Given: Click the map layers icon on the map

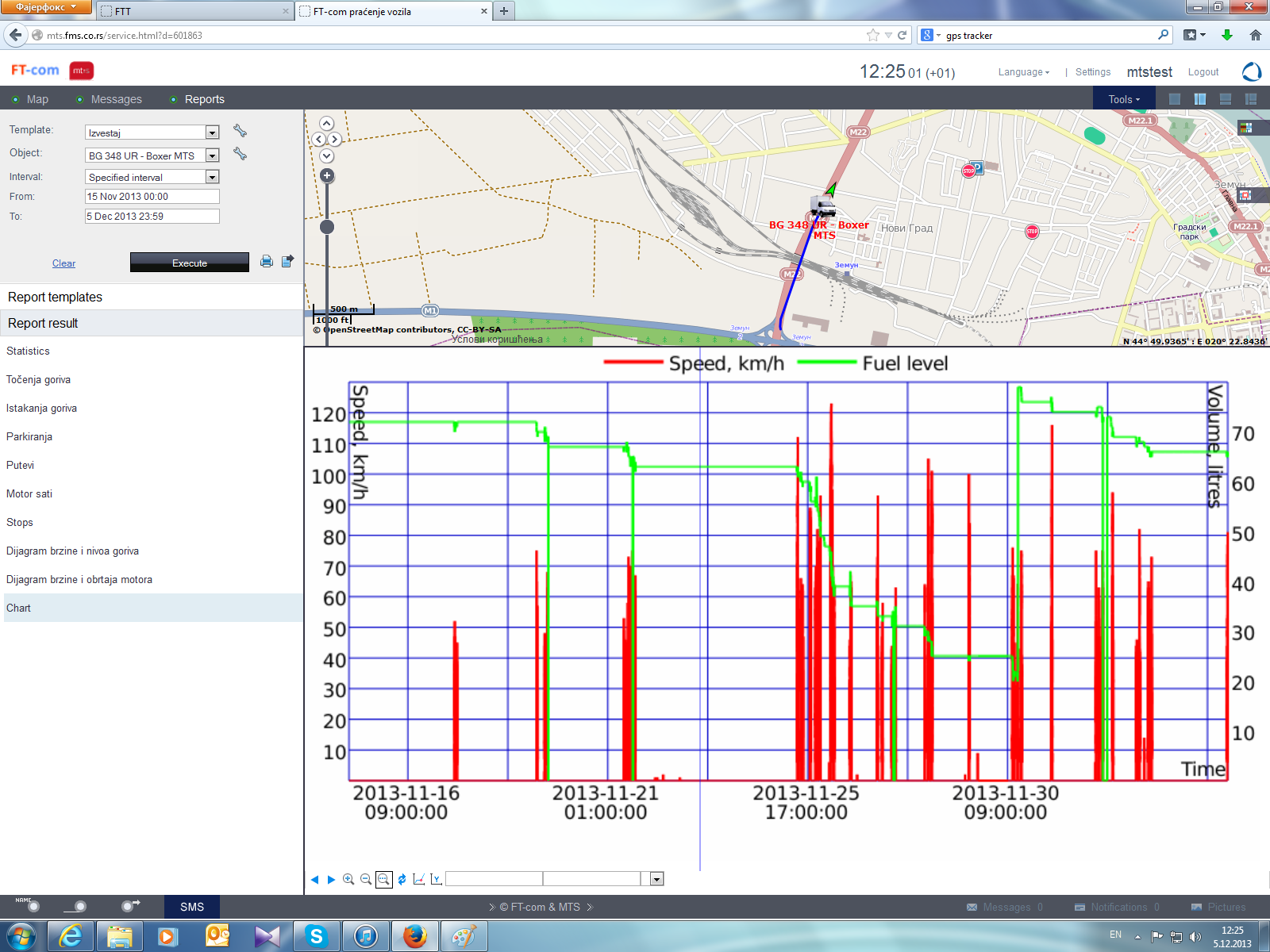Looking at the screenshot, I should pyautogui.click(x=1245, y=128).
